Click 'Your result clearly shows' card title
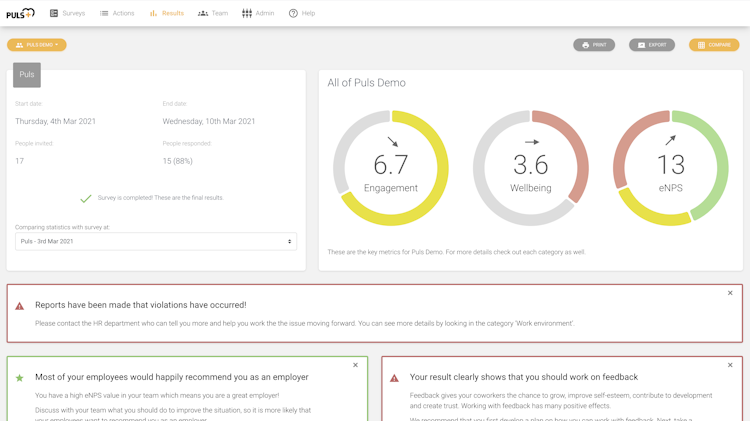 click(x=524, y=377)
